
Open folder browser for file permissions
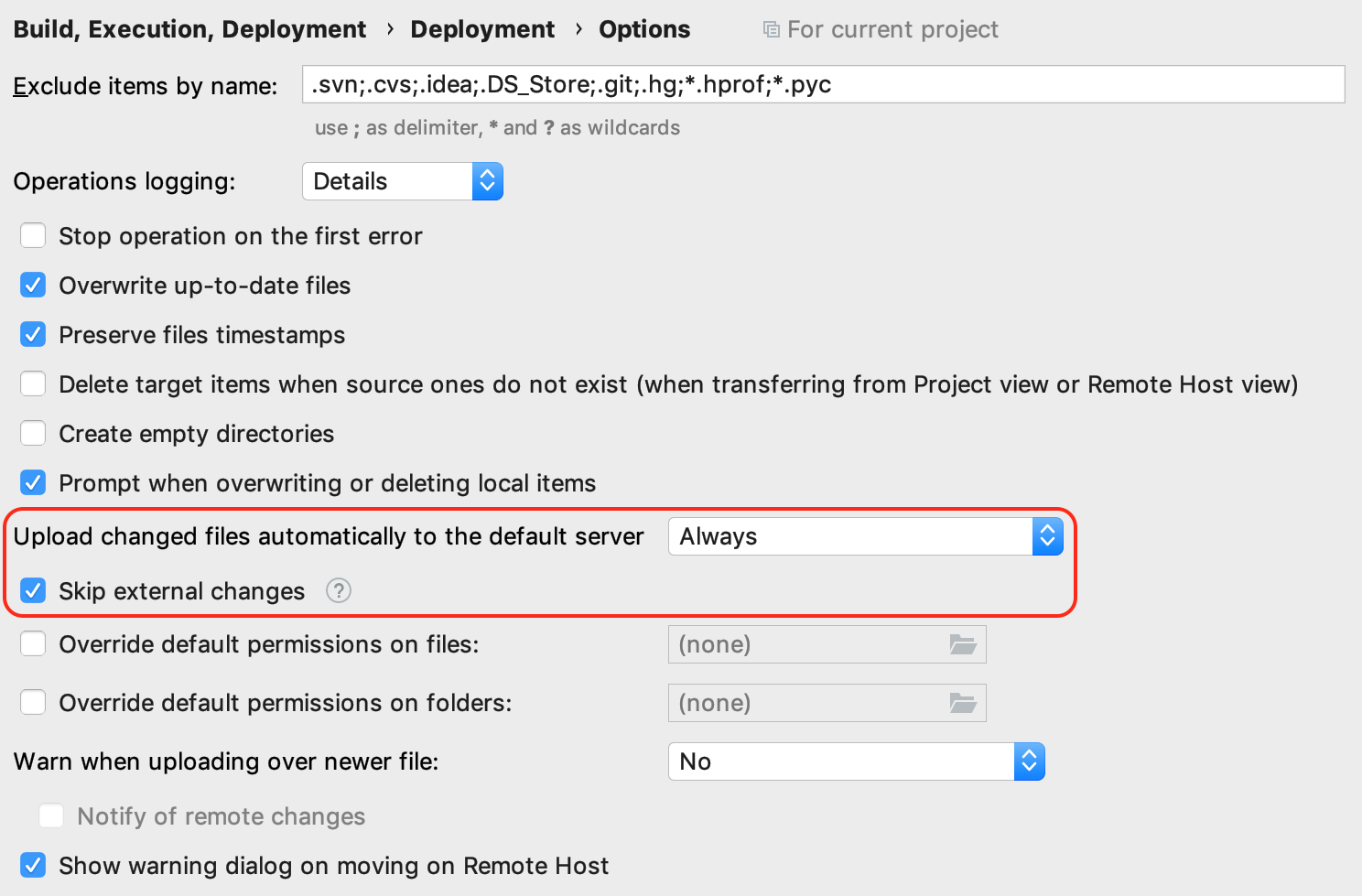click(x=963, y=644)
